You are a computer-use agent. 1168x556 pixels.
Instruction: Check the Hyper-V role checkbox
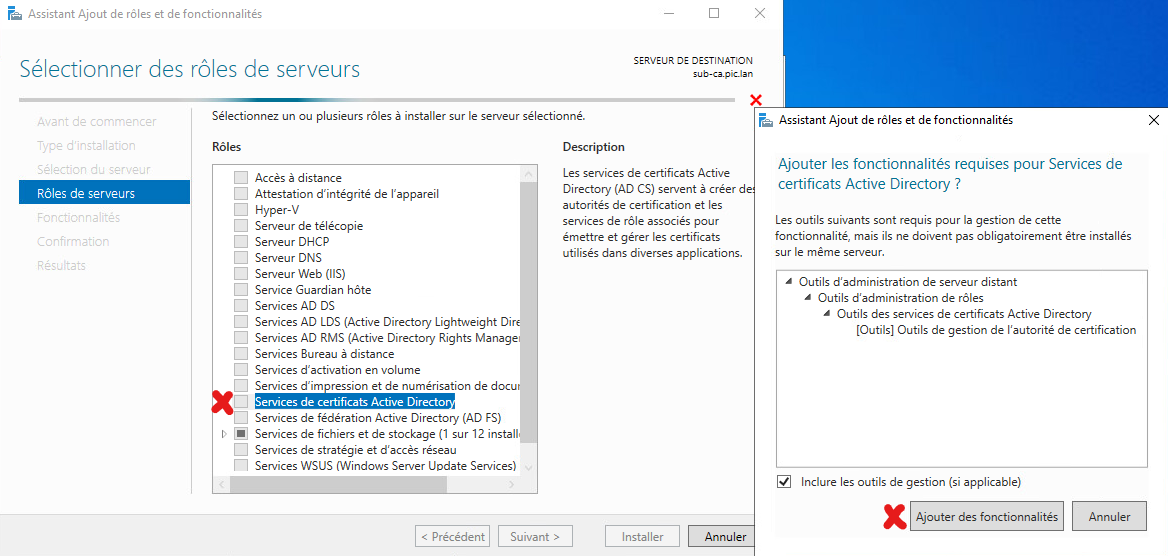pyautogui.click(x=241, y=210)
